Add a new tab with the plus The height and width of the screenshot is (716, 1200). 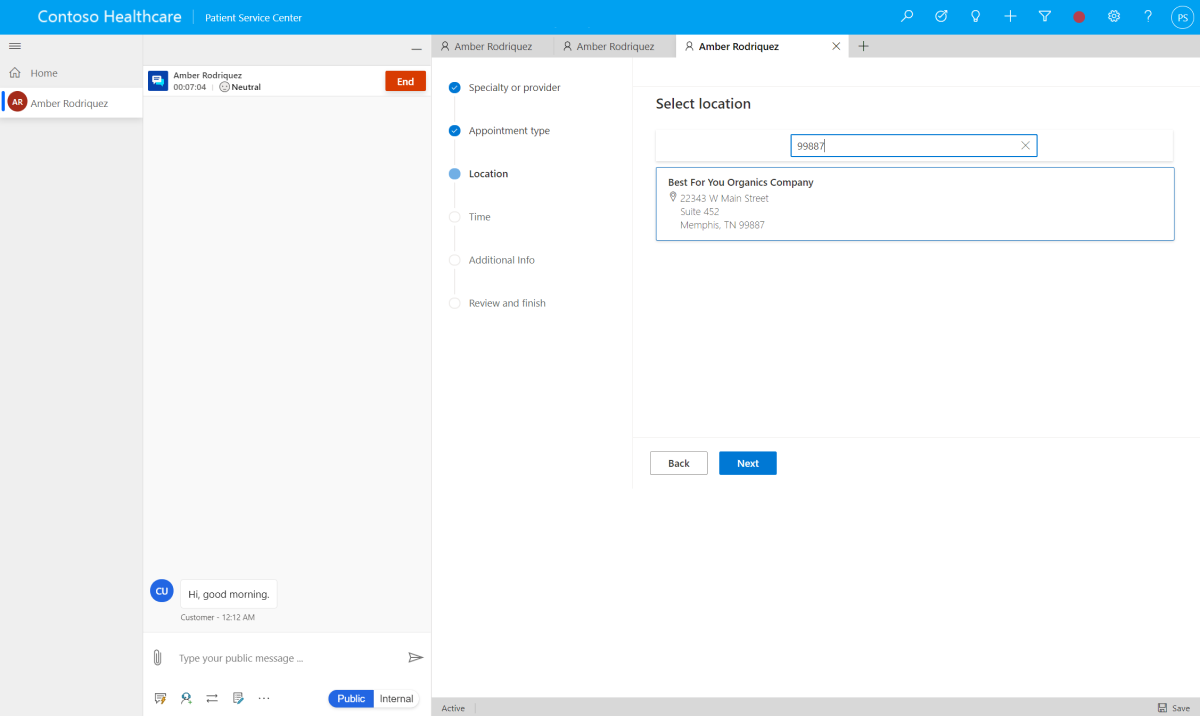click(x=864, y=46)
